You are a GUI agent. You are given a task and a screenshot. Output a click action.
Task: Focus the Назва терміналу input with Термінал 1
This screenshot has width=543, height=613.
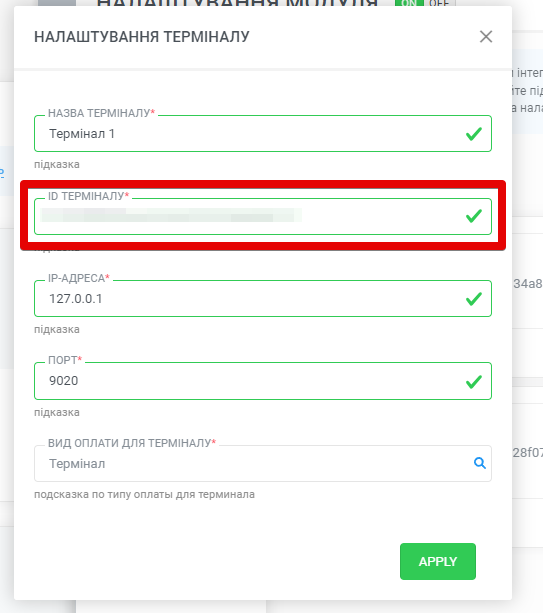click(263, 134)
